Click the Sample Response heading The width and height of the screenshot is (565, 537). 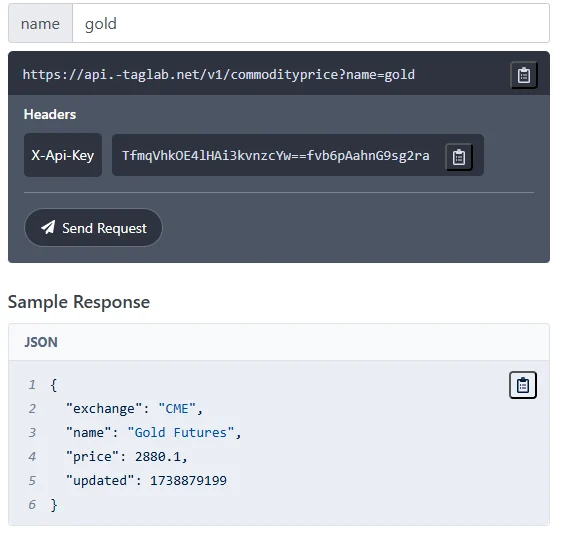click(79, 302)
